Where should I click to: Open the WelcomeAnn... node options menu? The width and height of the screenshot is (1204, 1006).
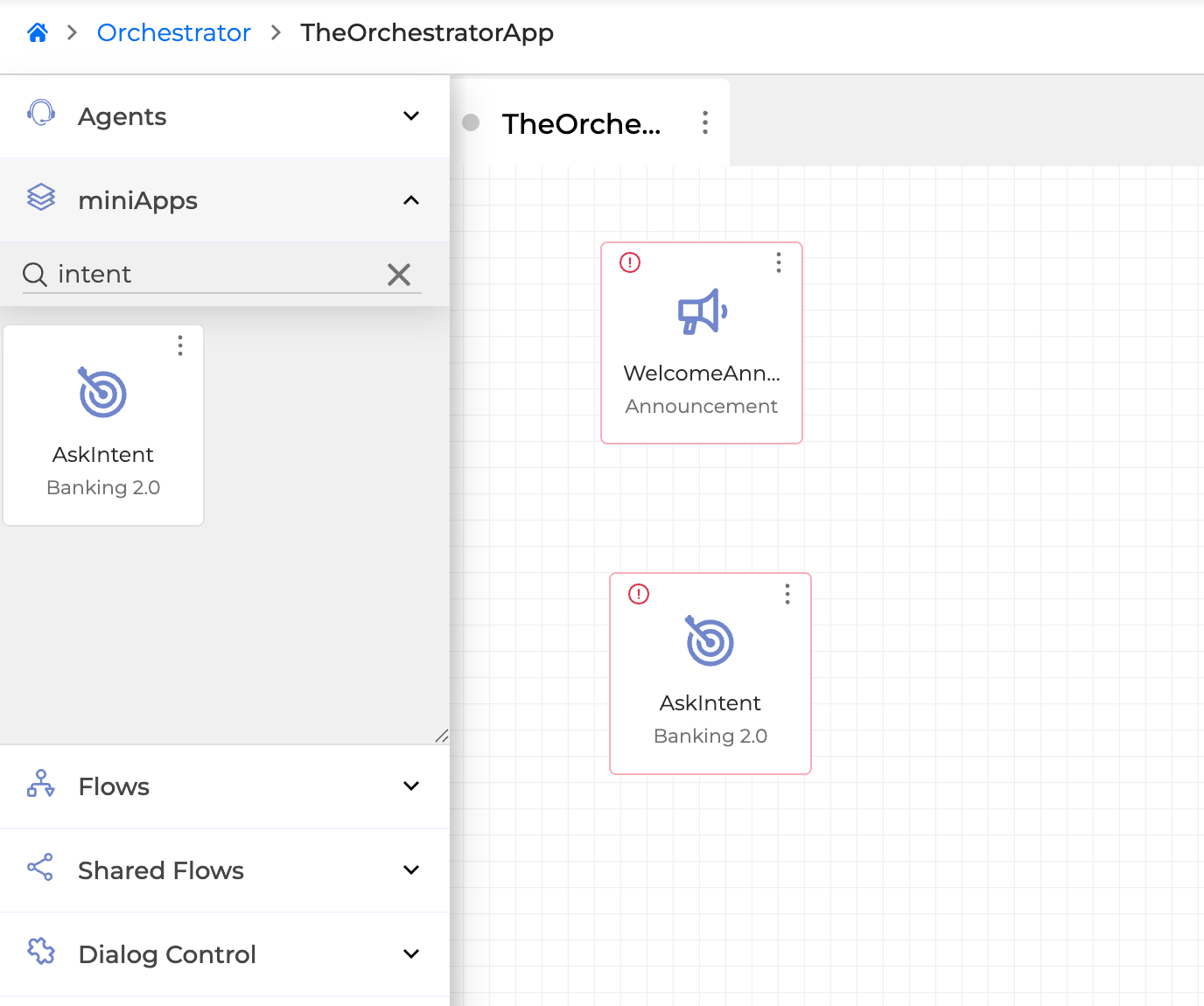pos(779,262)
